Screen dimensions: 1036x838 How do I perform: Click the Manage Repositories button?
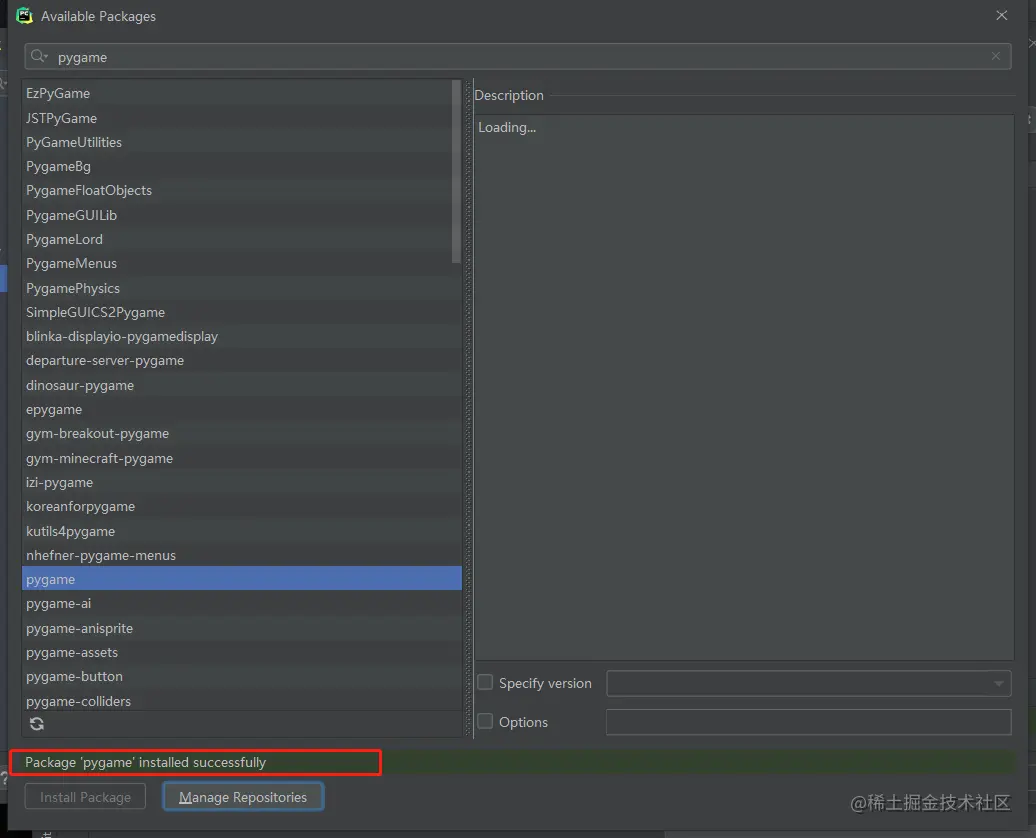point(243,797)
